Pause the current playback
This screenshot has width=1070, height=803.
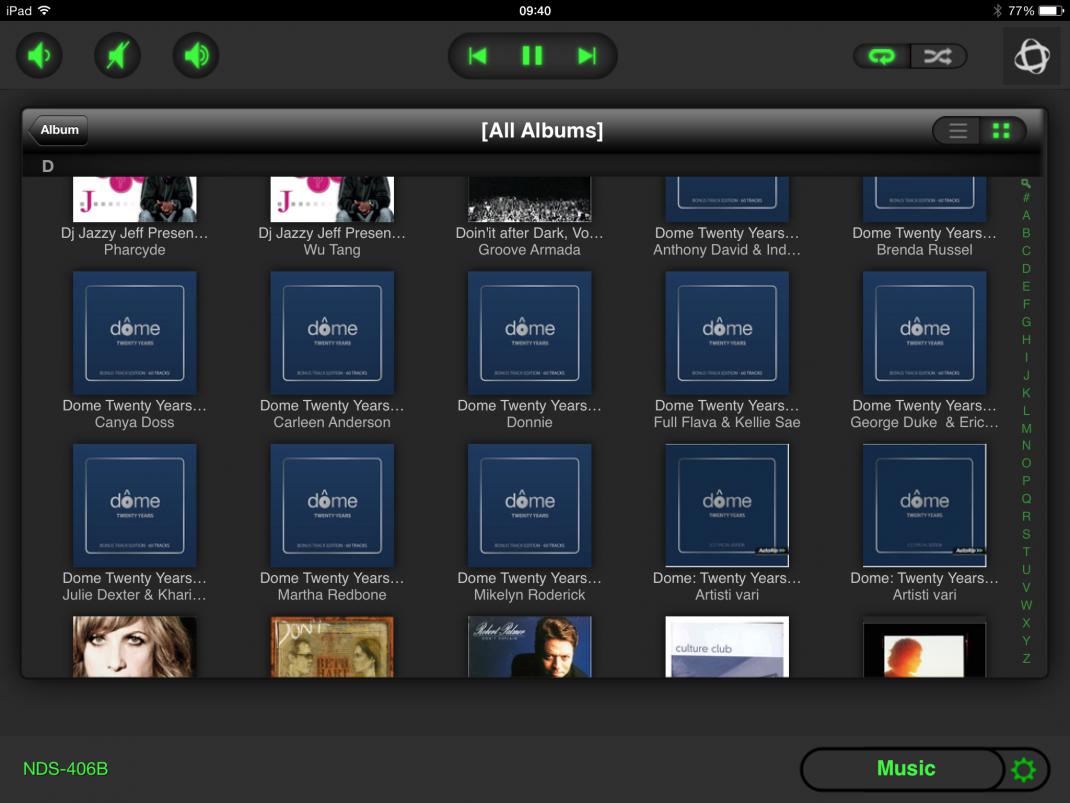point(532,56)
